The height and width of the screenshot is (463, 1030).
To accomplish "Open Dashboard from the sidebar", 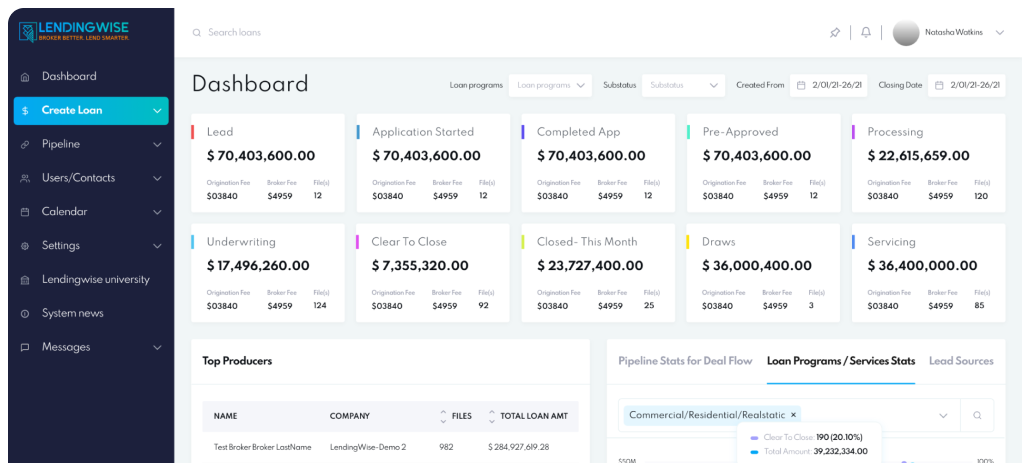I will pyautogui.click(x=69, y=76).
